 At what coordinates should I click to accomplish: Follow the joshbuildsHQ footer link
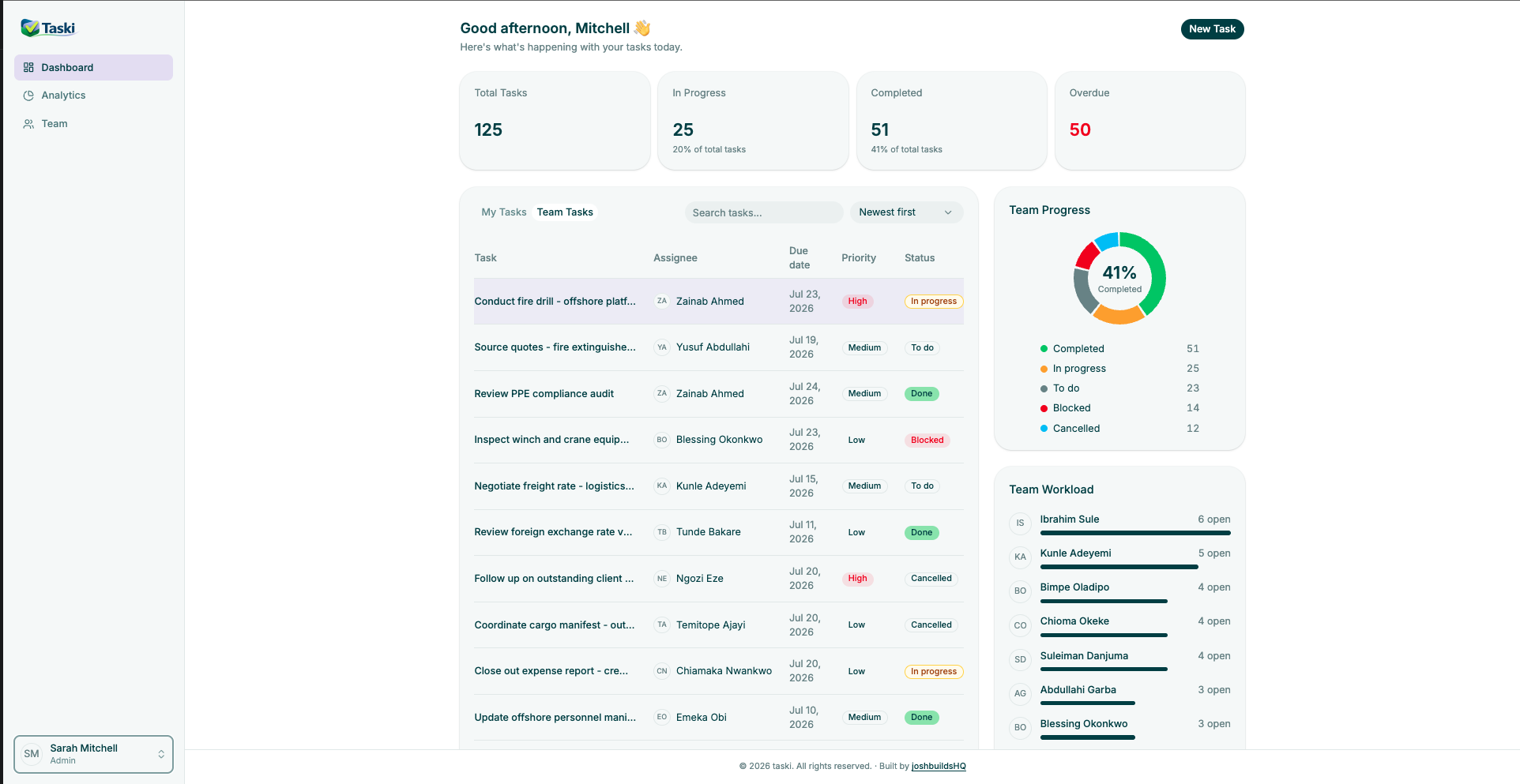click(x=939, y=766)
